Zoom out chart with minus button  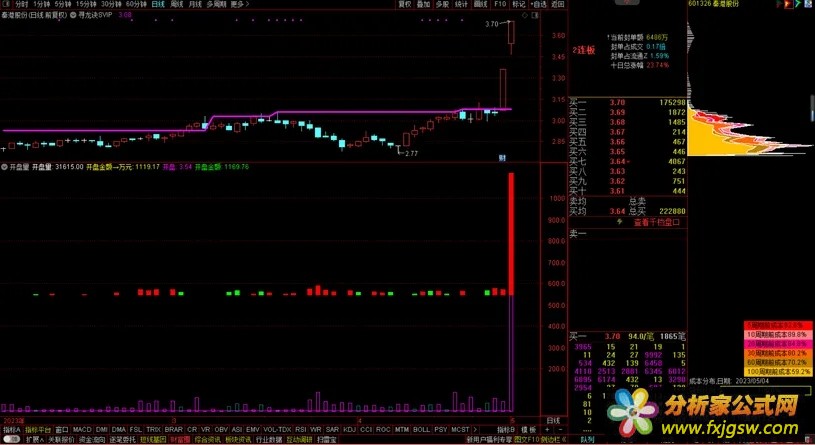[560, 430]
